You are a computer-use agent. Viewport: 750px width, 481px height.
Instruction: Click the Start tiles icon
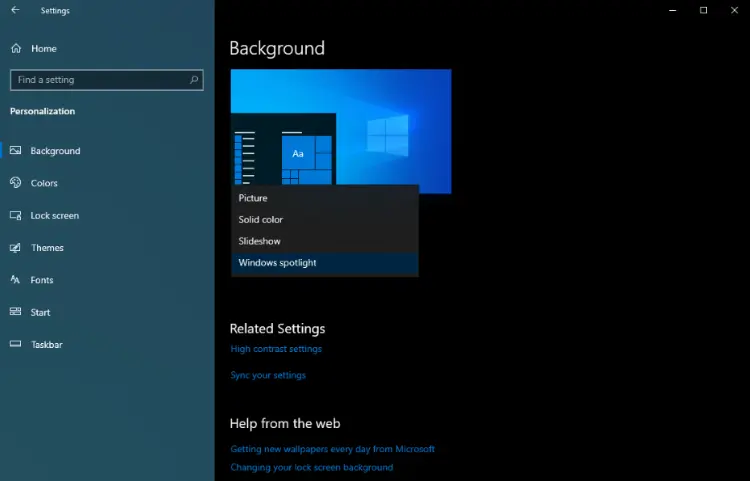(x=15, y=312)
